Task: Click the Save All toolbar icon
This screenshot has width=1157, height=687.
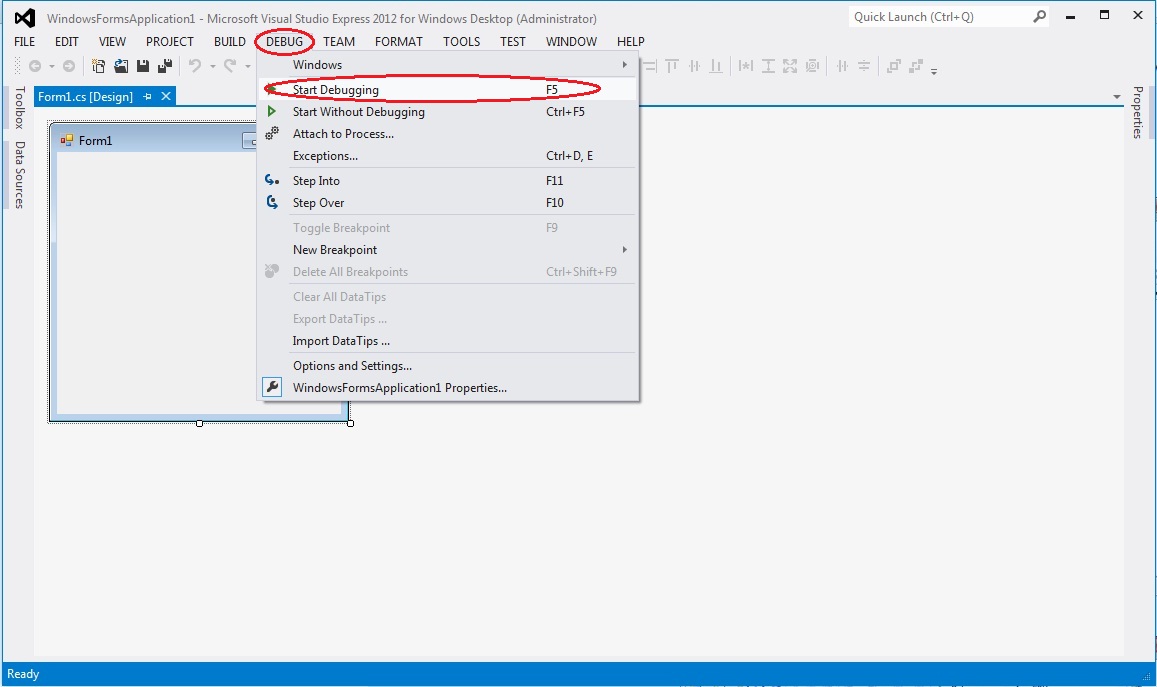Action: tap(165, 66)
